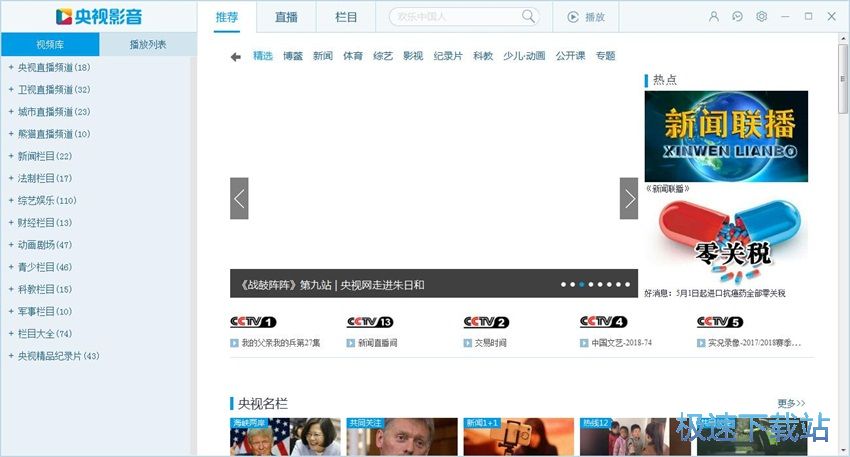This screenshot has width=850, height=457.
Task: Expand 央视精品纪录片(43) category
Action: coord(11,356)
